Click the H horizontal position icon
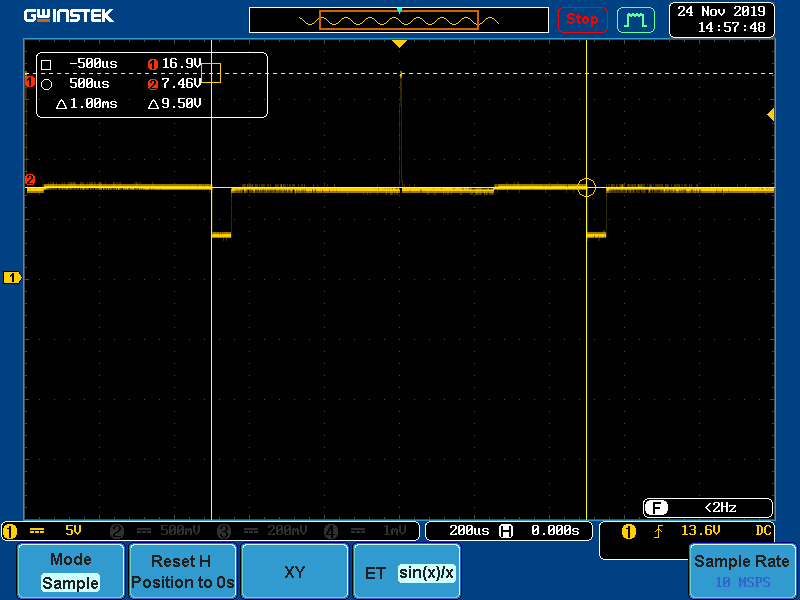Image resolution: width=800 pixels, height=600 pixels. pyautogui.click(x=506, y=531)
